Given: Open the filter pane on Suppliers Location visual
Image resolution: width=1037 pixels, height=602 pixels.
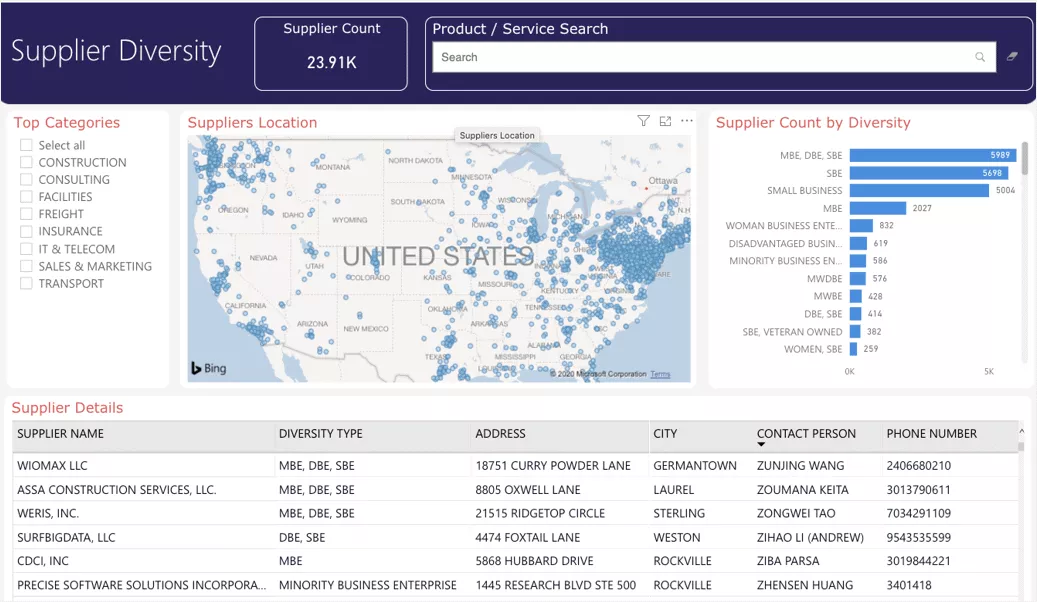Looking at the screenshot, I should pyautogui.click(x=643, y=120).
